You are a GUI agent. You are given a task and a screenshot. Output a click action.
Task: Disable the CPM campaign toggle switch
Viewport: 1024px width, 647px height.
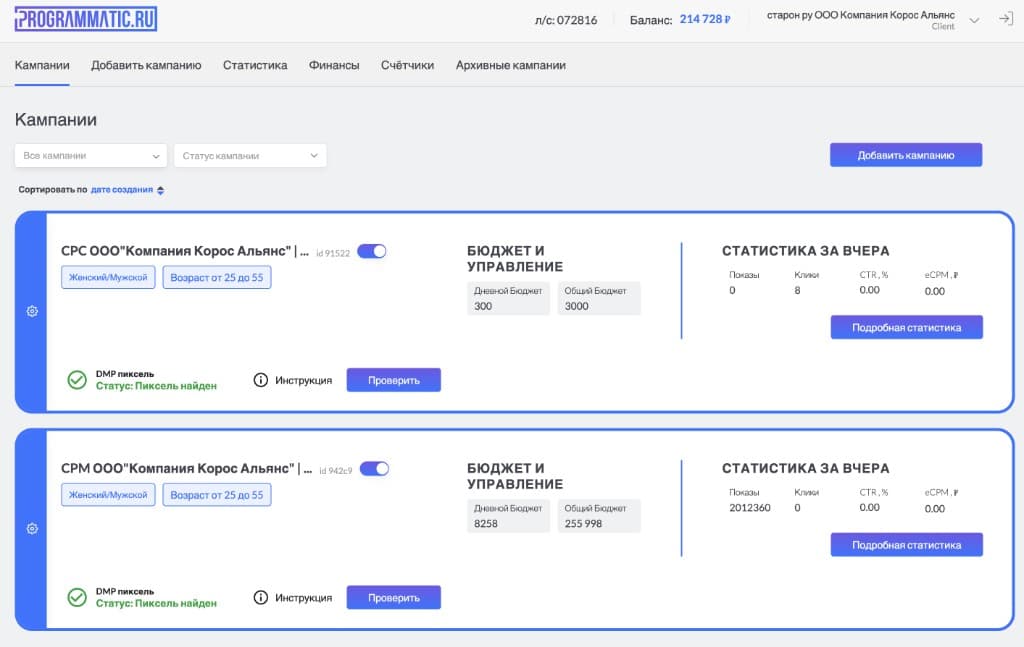[375, 469]
